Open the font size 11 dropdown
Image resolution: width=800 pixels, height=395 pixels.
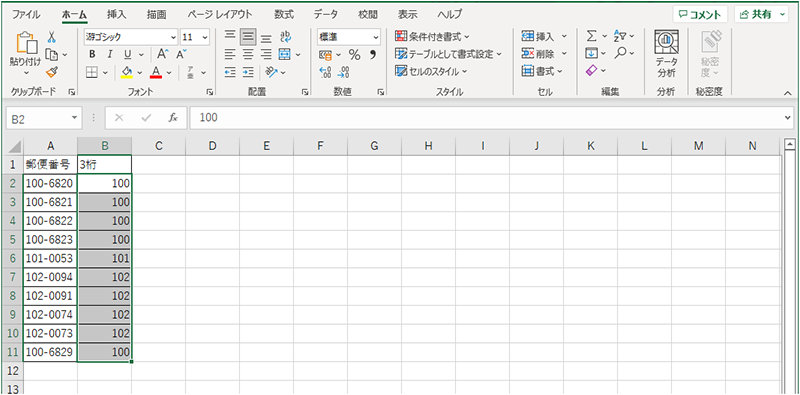[205, 37]
